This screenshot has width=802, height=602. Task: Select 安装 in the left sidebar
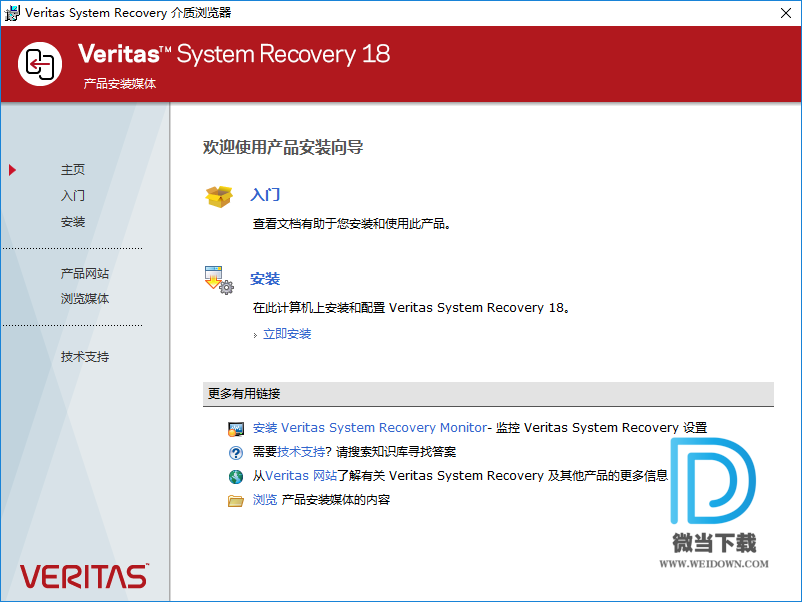[73, 222]
